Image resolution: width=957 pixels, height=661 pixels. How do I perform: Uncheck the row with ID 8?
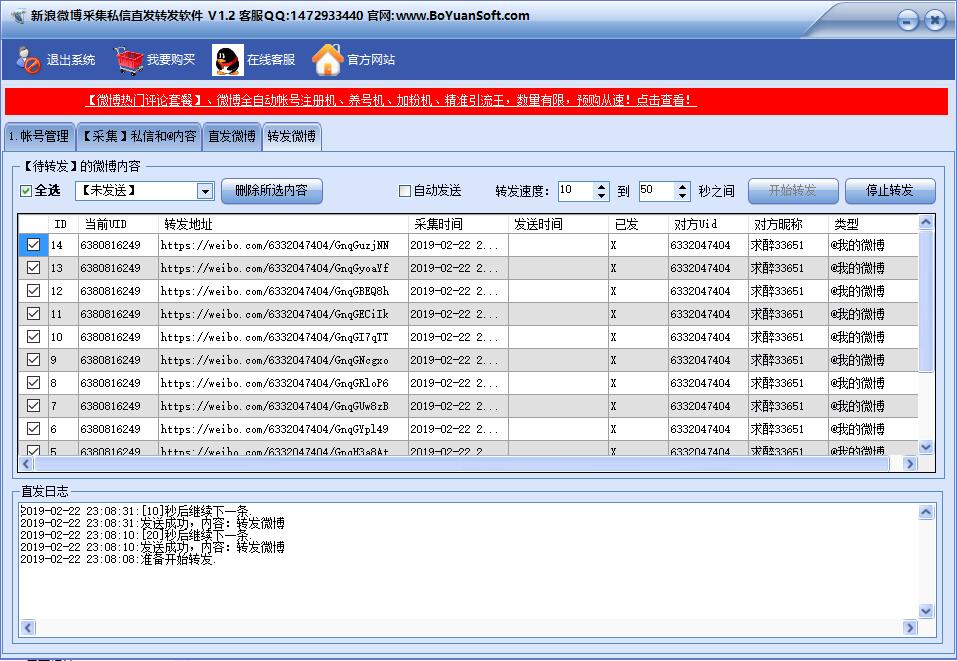[x=34, y=383]
